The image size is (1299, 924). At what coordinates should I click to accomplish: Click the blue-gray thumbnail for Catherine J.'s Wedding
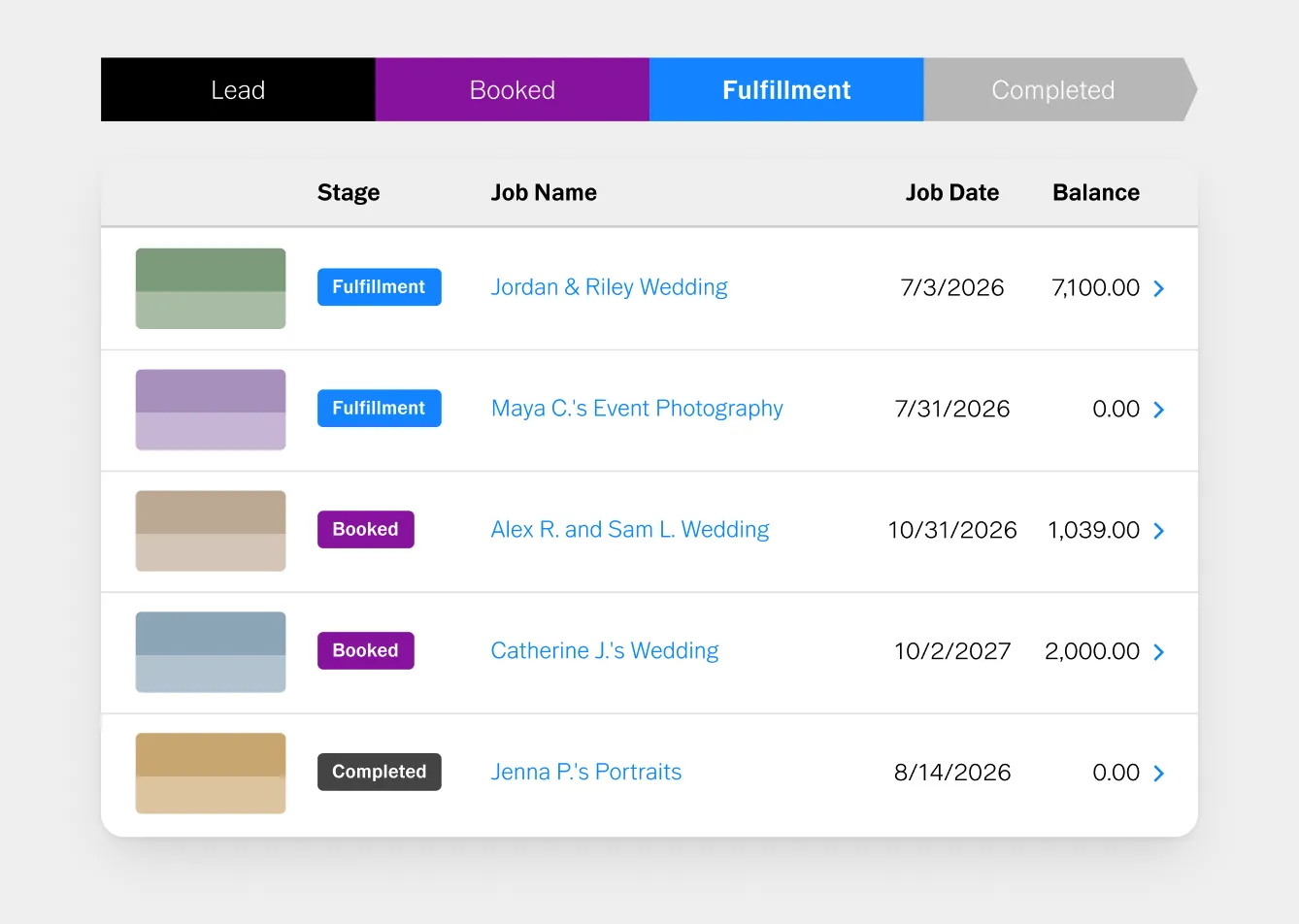[211, 652]
